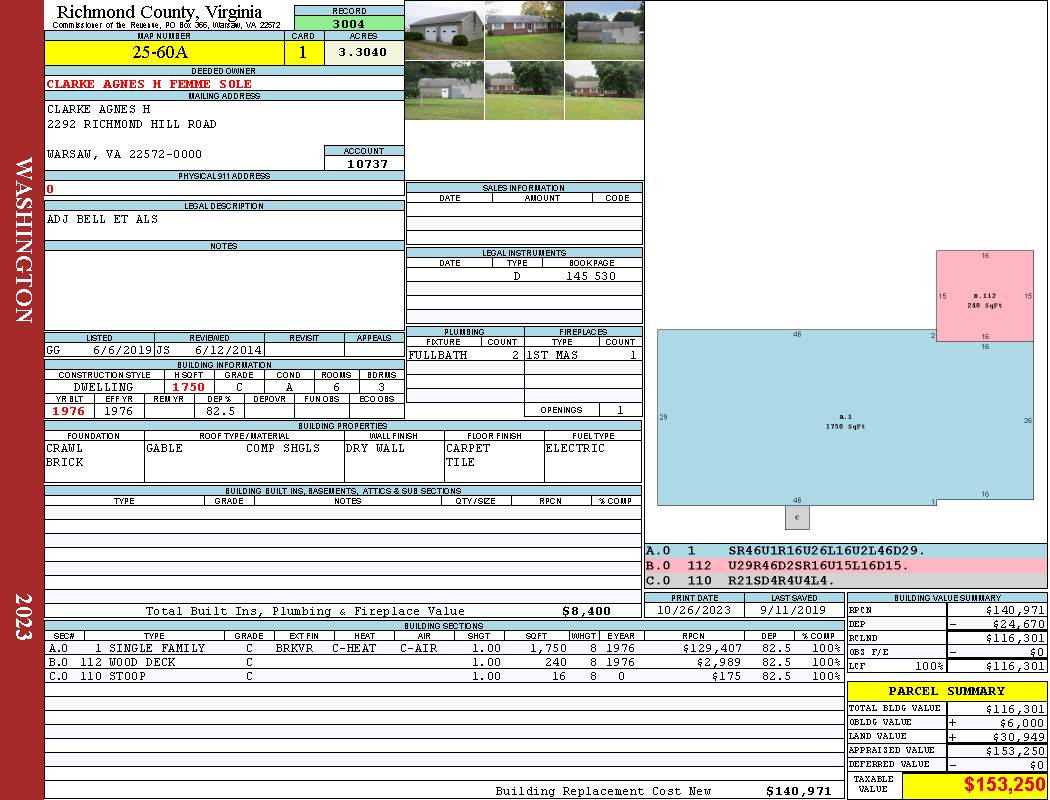Image resolution: width=1050 pixels, height=800 pixels.
Task: Click the yellow Parcel Summary header
Action: [x=946, y=691]
